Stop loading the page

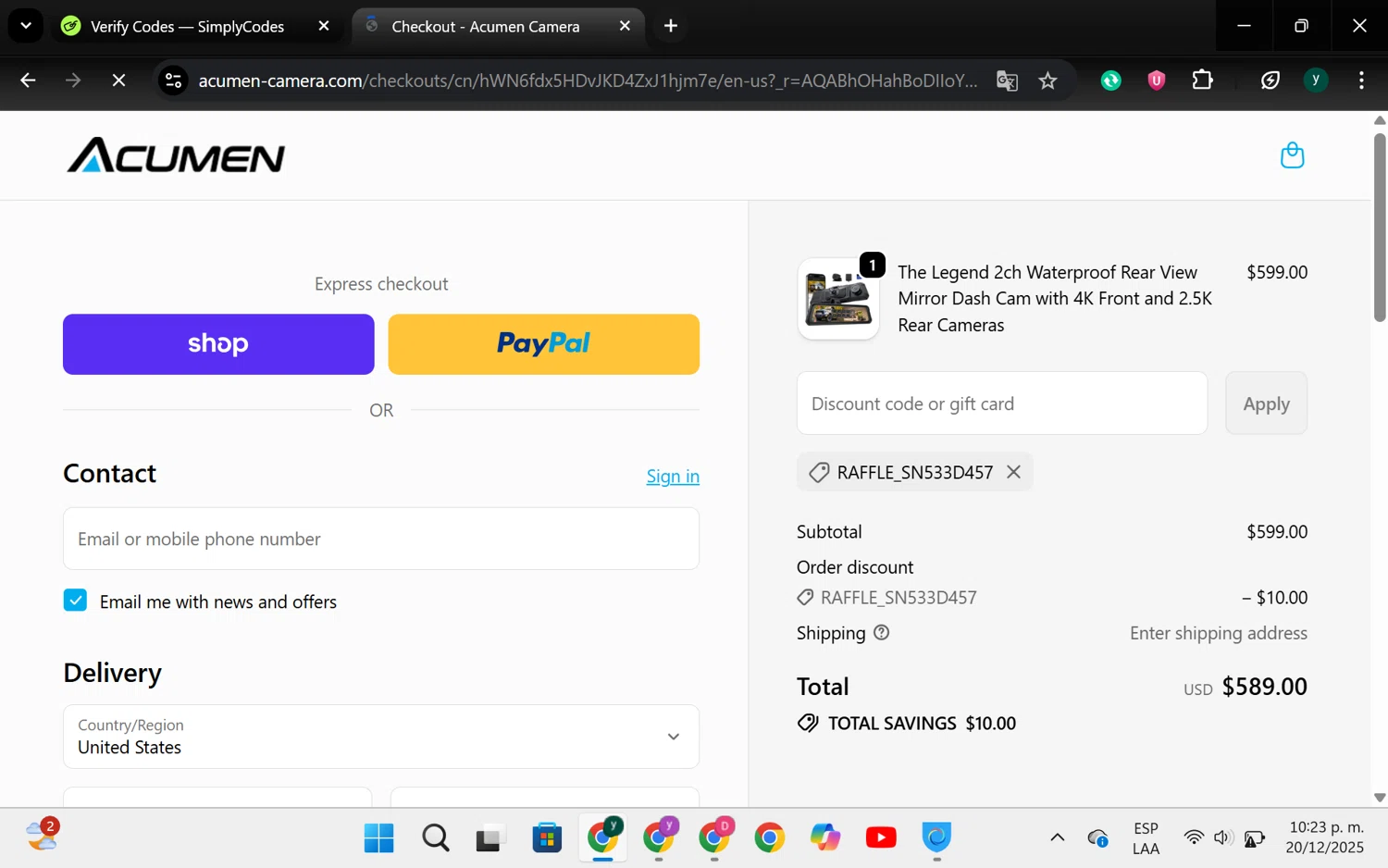[118, 81]
